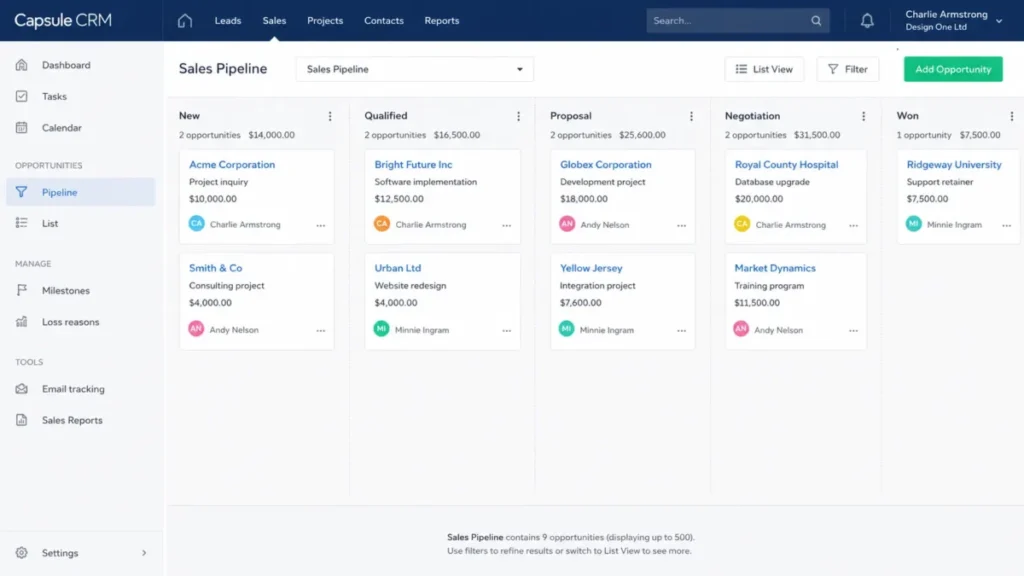Open the Filter button
Image resolution: width=1024 pixels, height=576 pixels.
pyautogui.click(x=848, y=69)
